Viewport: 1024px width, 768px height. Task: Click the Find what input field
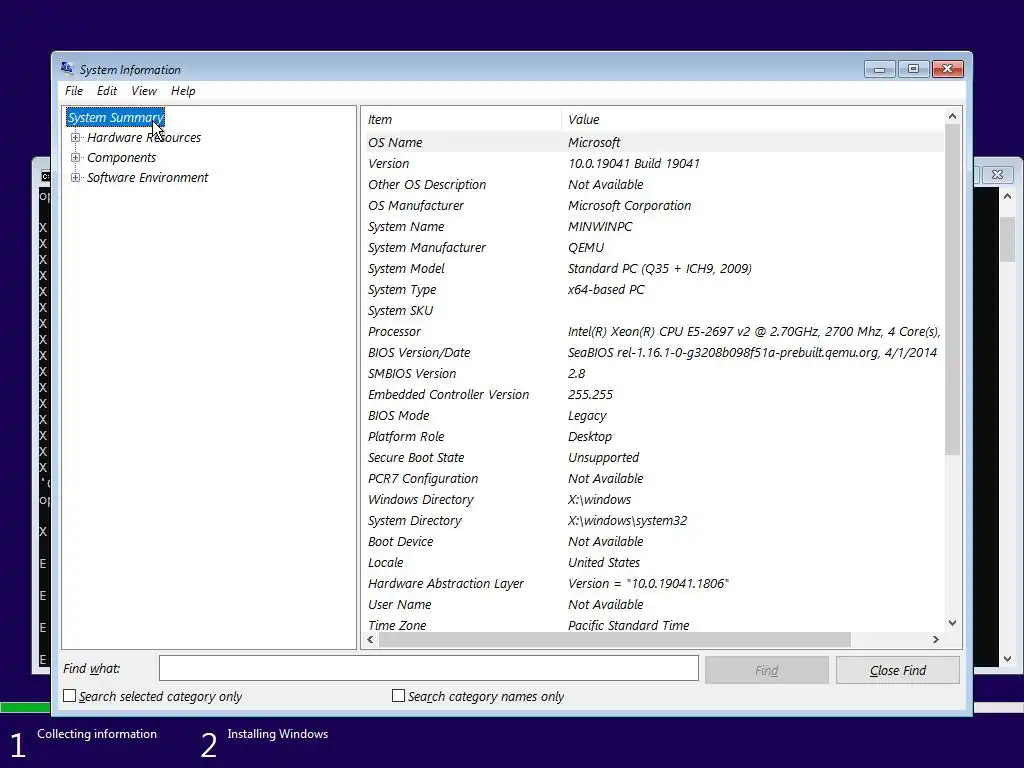coord(428,669)
